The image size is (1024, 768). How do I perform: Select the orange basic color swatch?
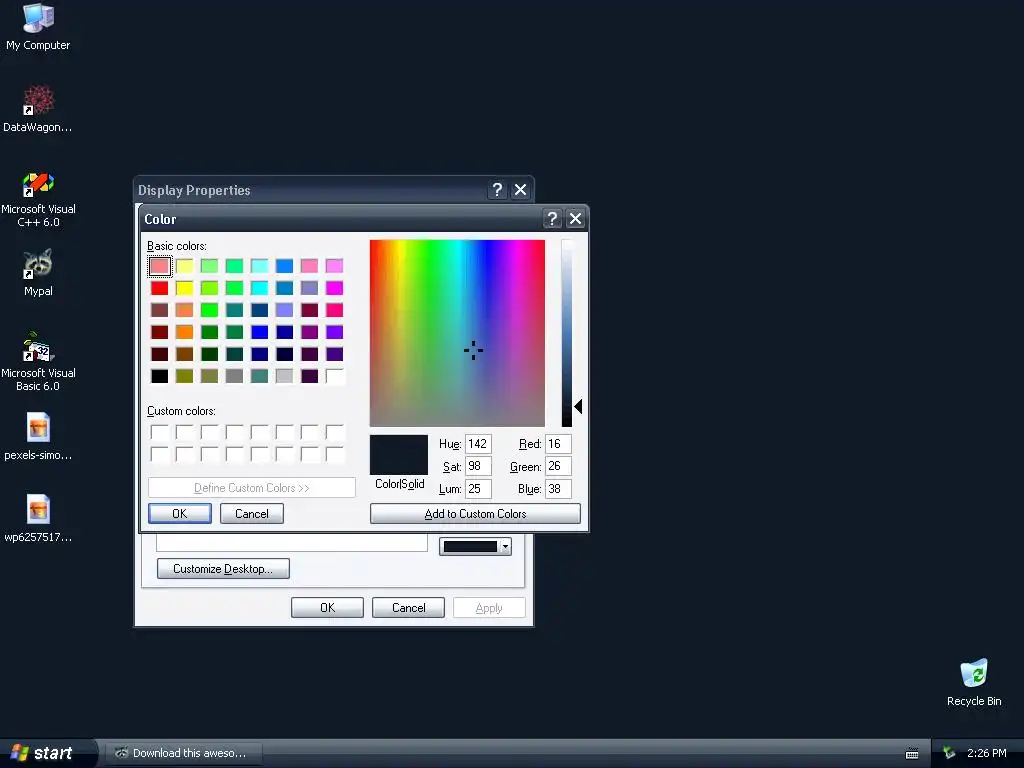185,332
